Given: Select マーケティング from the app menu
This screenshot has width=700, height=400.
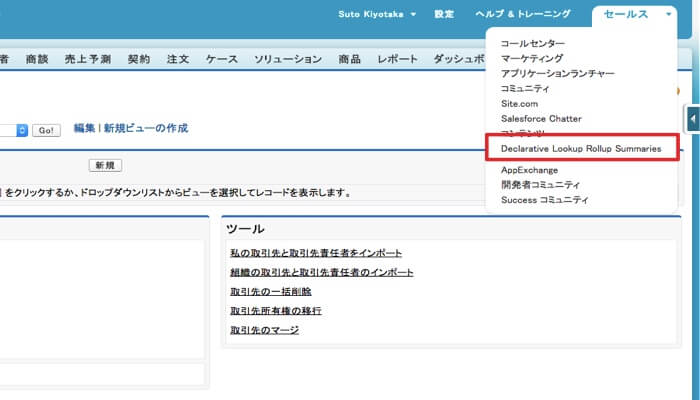Looking at the screenshot, I should pyautogui.click(x=532, y=59).
